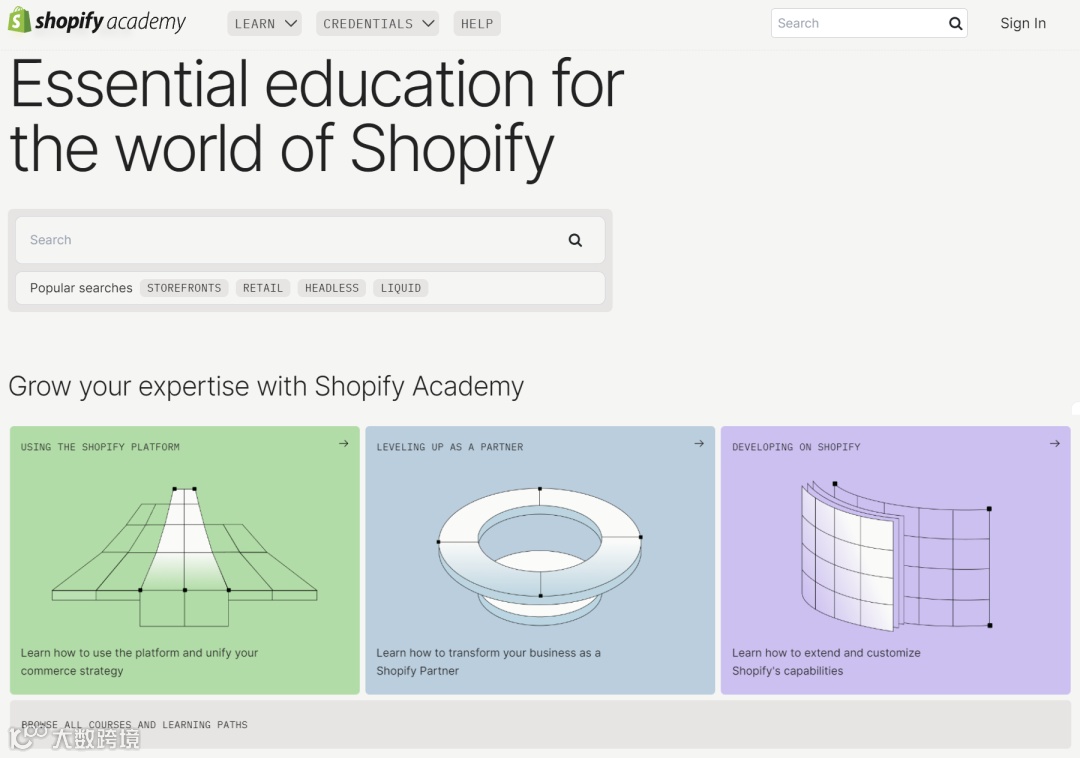The height and width of the screenshot is (758, 1080).
Task: Select the Retail popular search tag
Action: [x=262, y=288]
